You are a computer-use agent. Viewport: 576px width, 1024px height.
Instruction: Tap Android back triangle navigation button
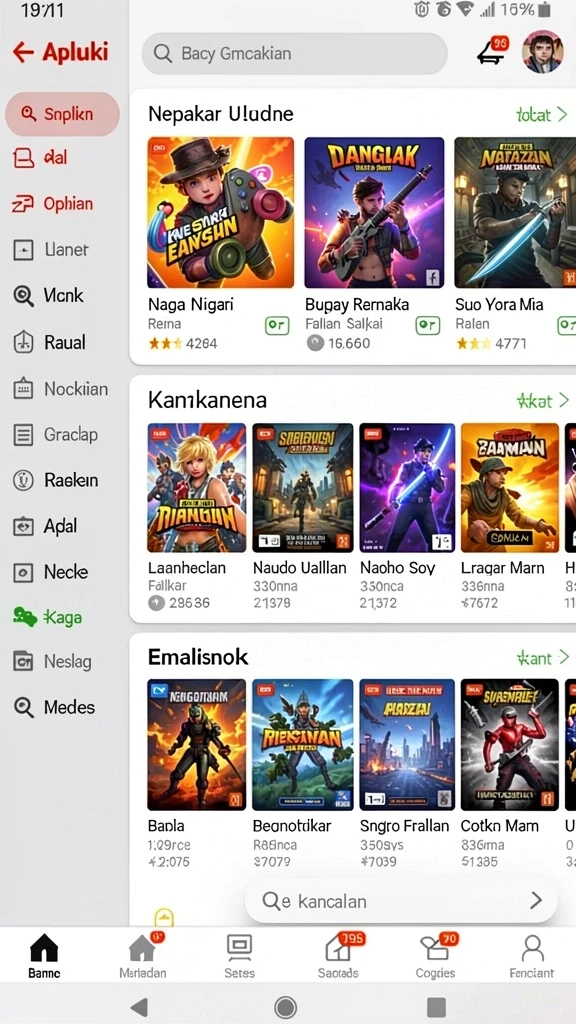pyautogui.click(x=139, y=1006)
